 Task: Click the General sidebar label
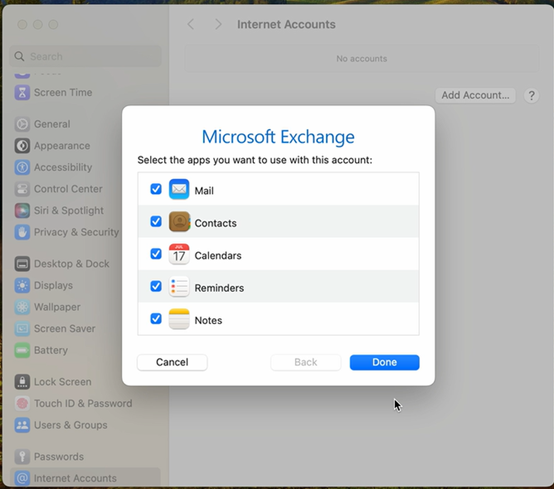point(52,124)
